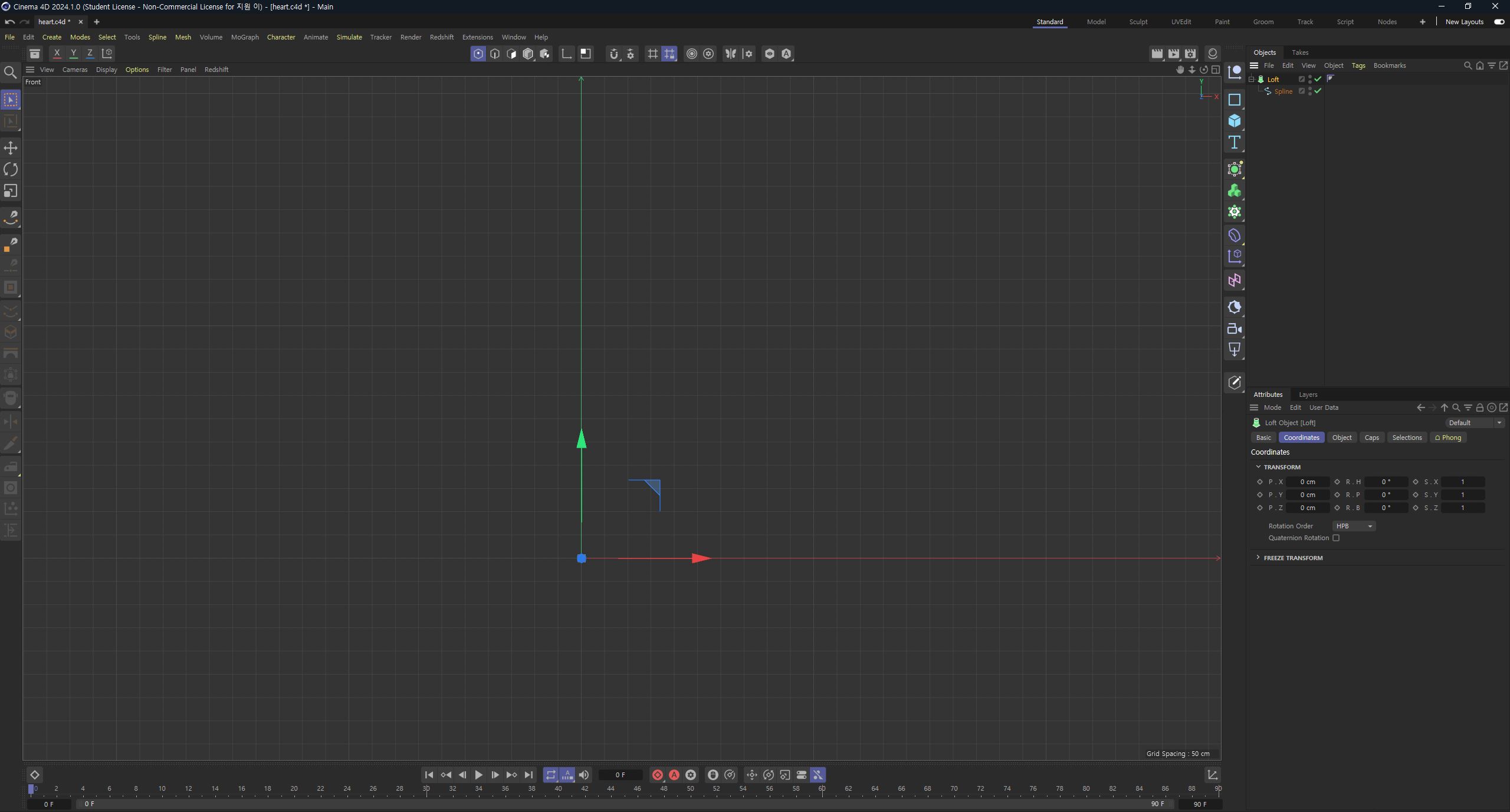Screen dimensions: 1510x812
Task: Record active objects keyframe button
Action: click(657, 775)
